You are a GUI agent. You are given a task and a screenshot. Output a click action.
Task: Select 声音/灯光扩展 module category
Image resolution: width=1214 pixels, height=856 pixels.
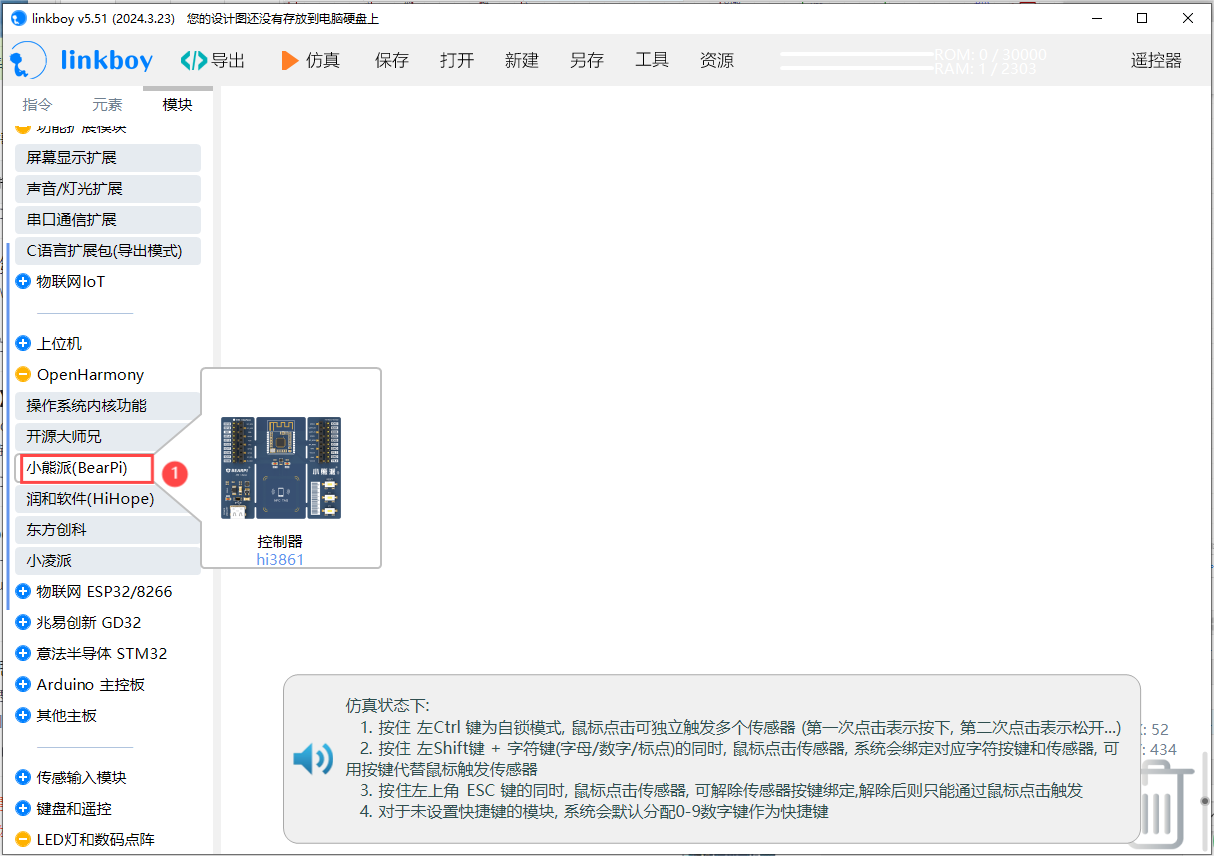108,189
